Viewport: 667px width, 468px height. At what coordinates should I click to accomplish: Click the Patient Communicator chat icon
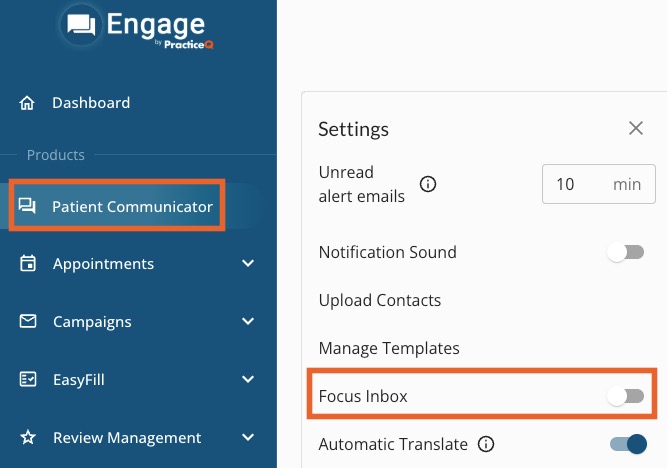coord(27,206)
